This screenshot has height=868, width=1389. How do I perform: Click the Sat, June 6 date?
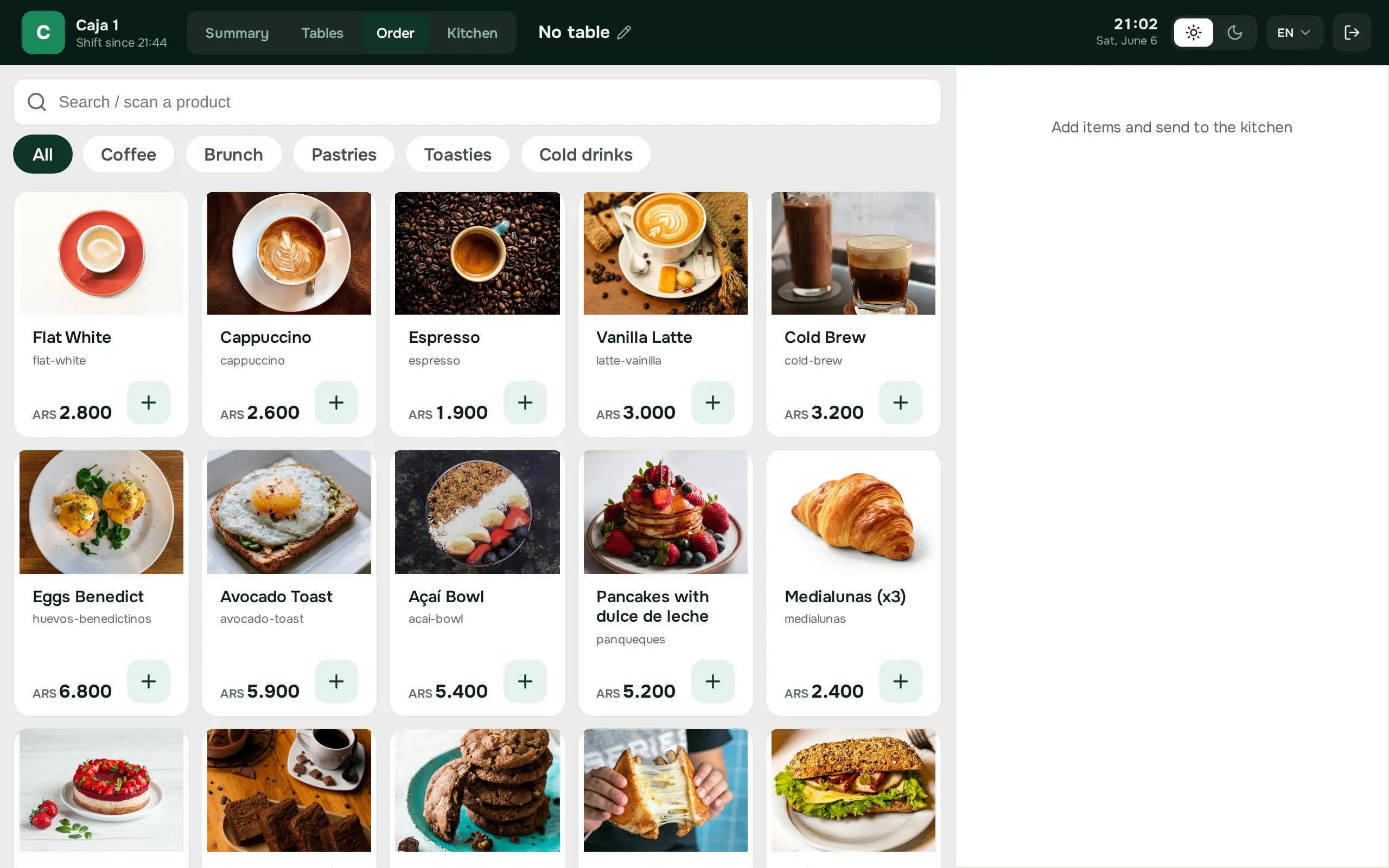1126,41
